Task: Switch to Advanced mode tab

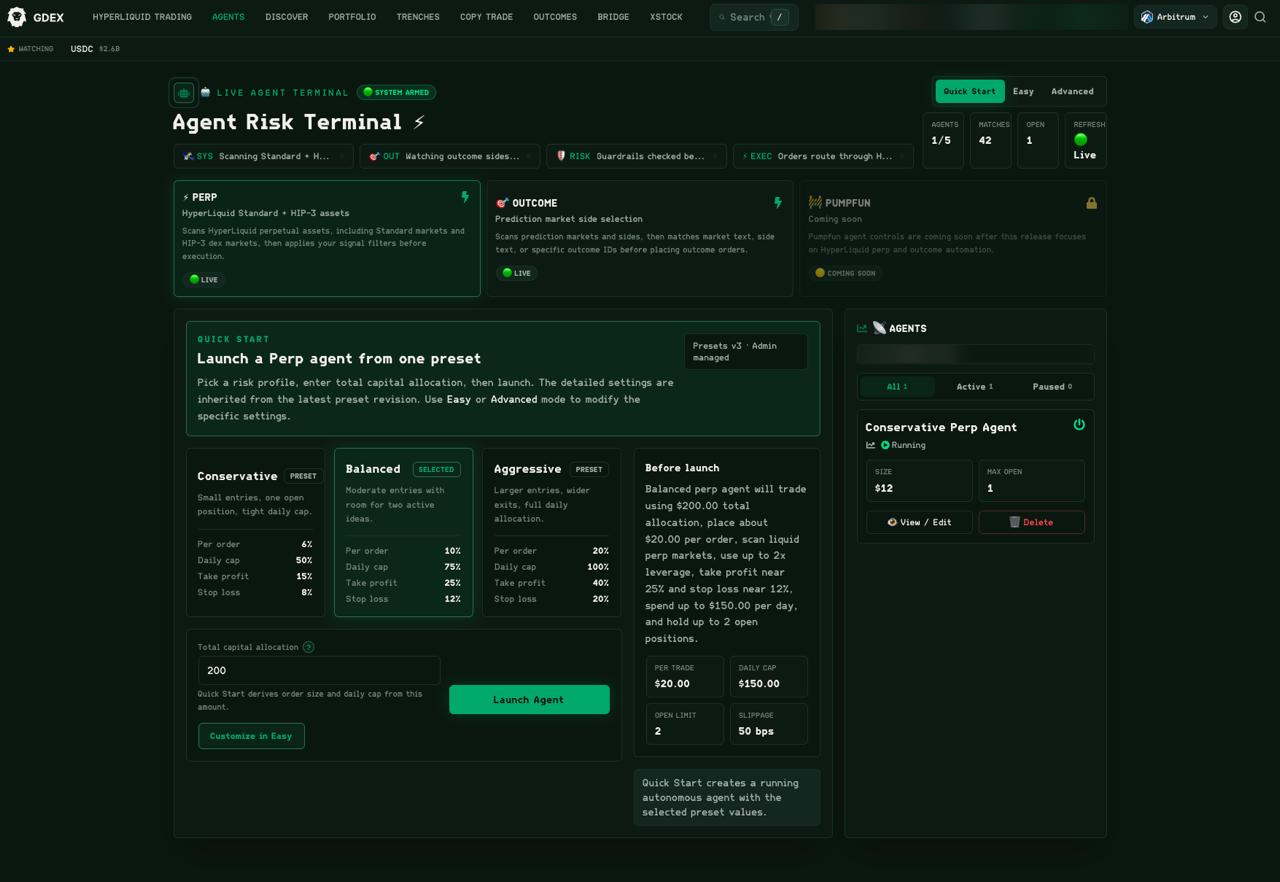Action: tap(1072, 91)
